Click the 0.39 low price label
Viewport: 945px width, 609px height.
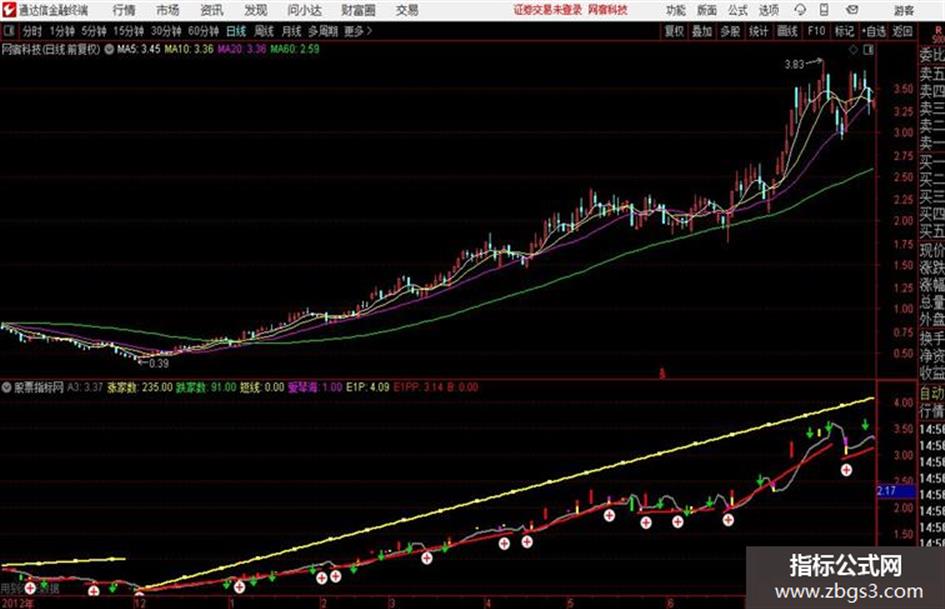[159, 364]
